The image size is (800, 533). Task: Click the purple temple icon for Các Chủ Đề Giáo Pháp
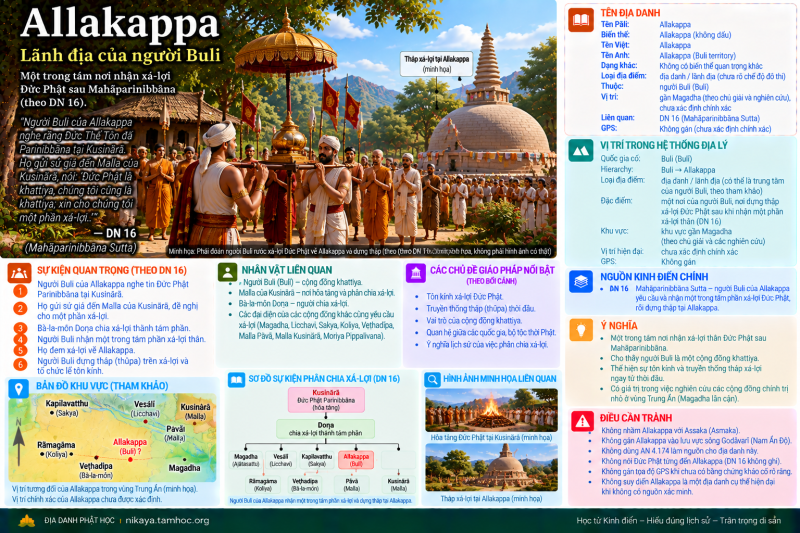[x=415, y=273]
